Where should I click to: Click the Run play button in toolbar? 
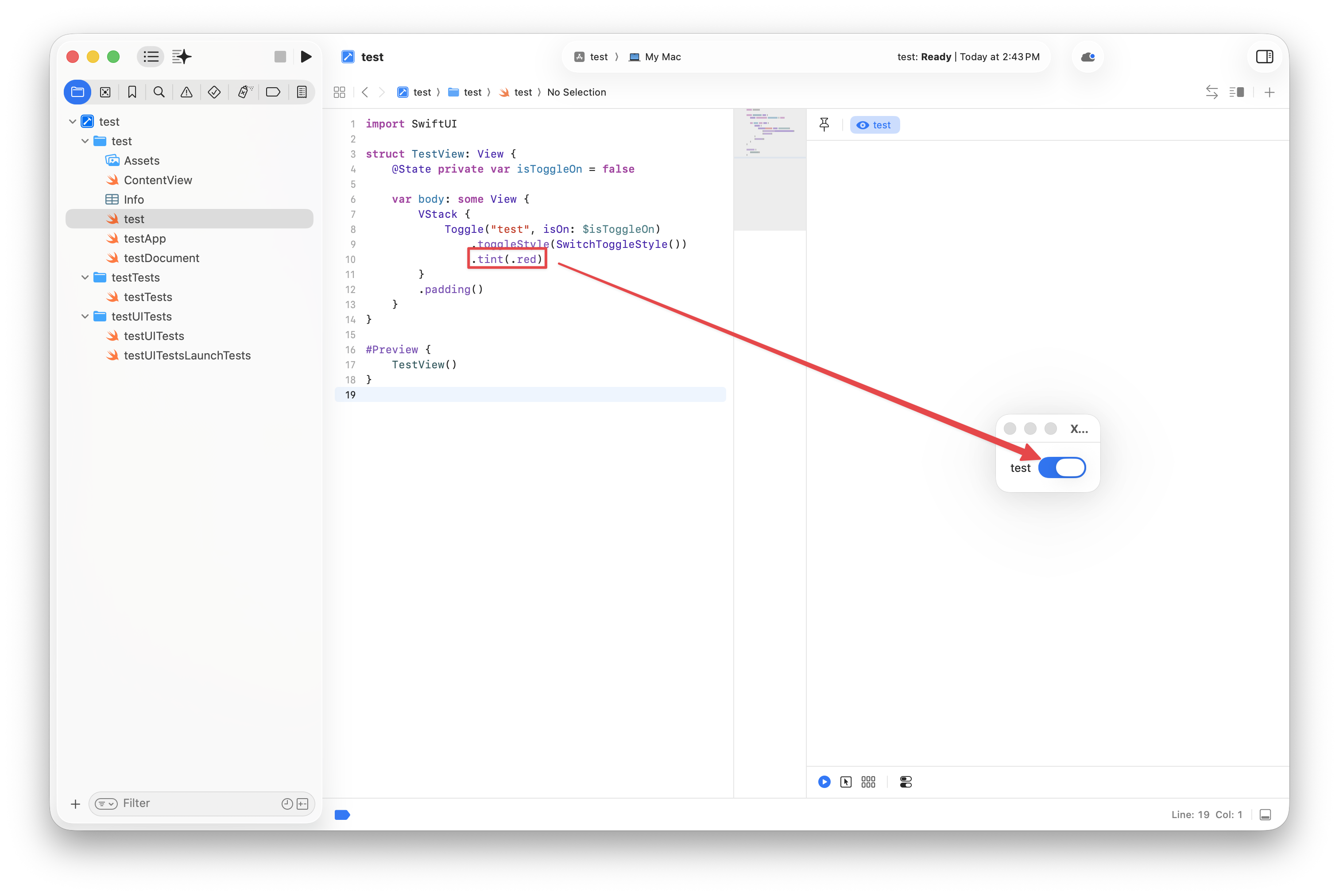pos(306,57)
